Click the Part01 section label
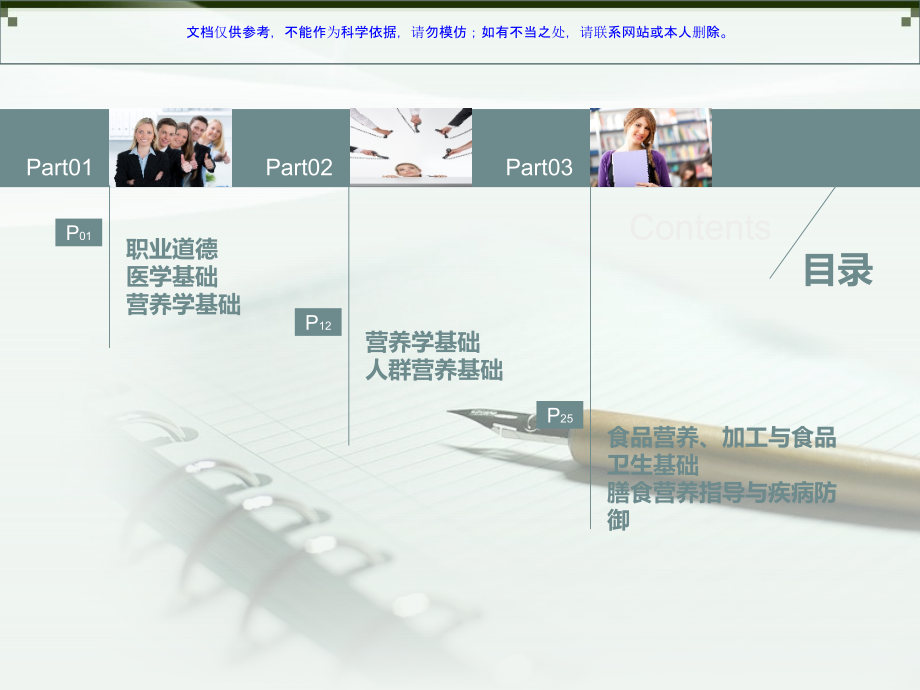920x690 pixels. 59,168
